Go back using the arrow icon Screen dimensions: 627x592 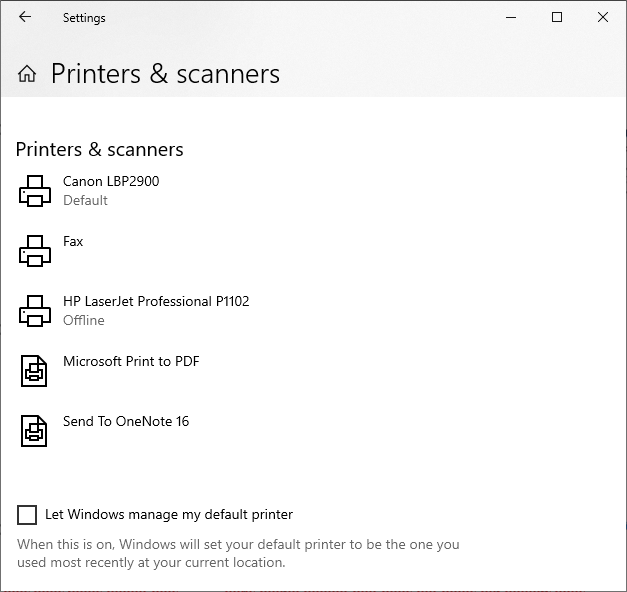pos(25,17)
